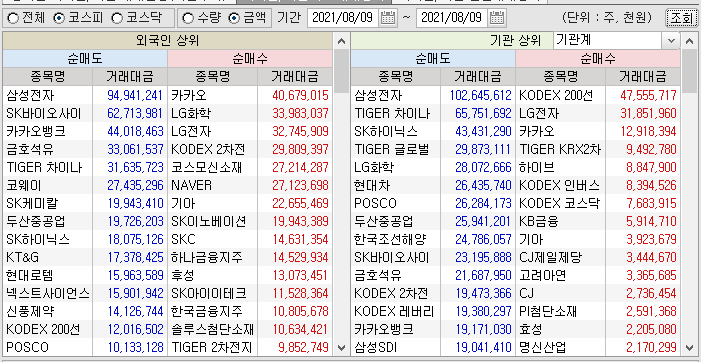Open the end date calendar picker

497,18
